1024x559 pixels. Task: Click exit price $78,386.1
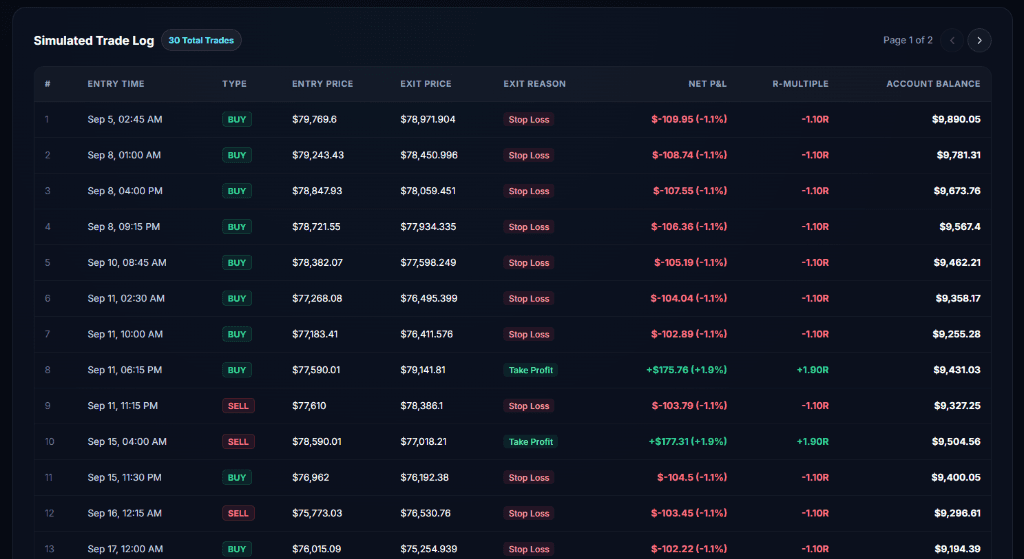point(421,406)
